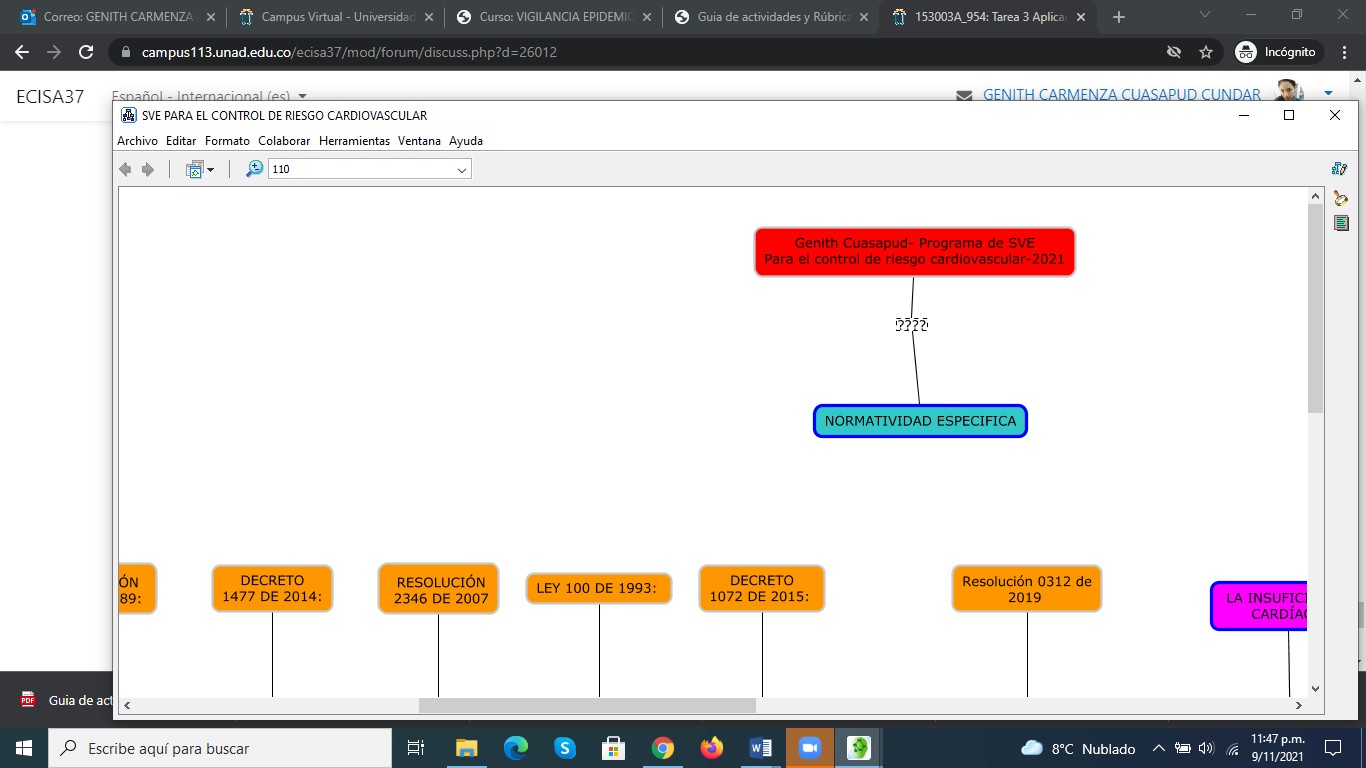Open Zoom from the Windows taskbar
The image size is (1366, 768).
[809, 748]
